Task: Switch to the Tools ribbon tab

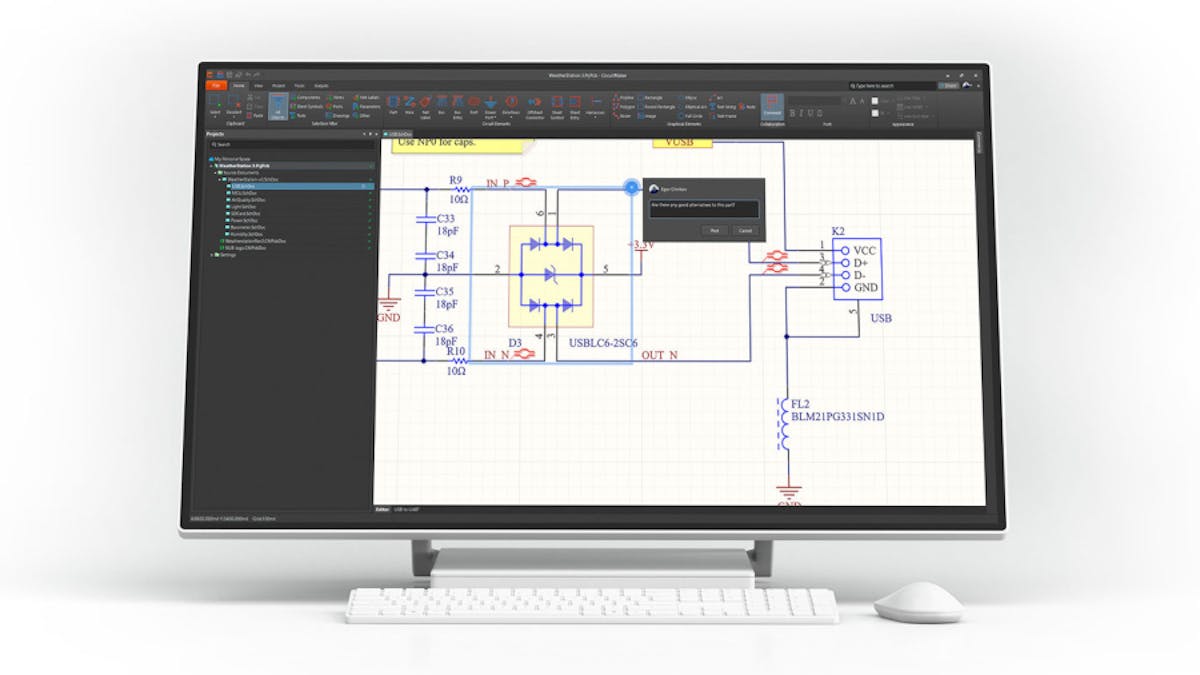Action: (299, 86)
